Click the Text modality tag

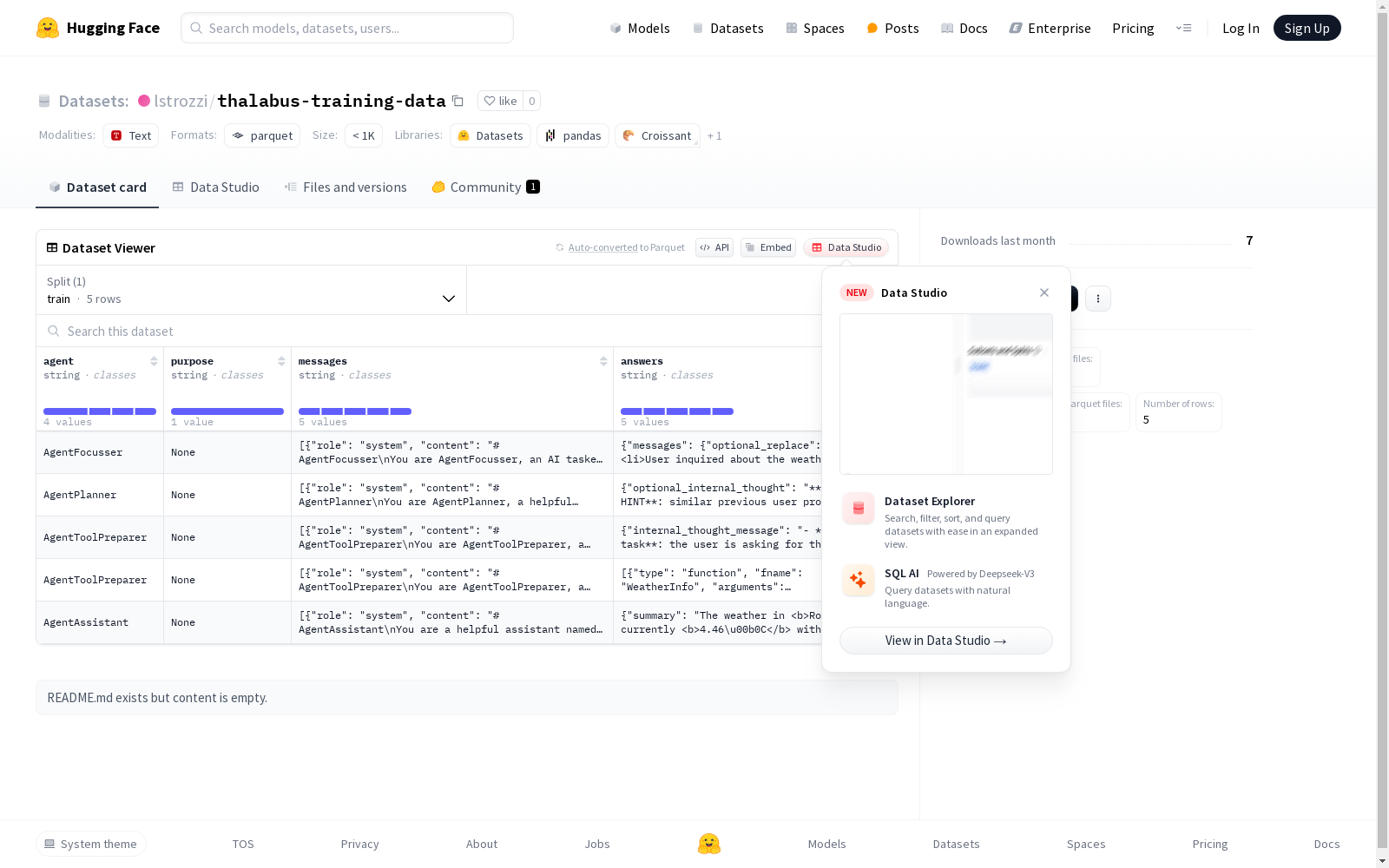click(x=131, y=135)
